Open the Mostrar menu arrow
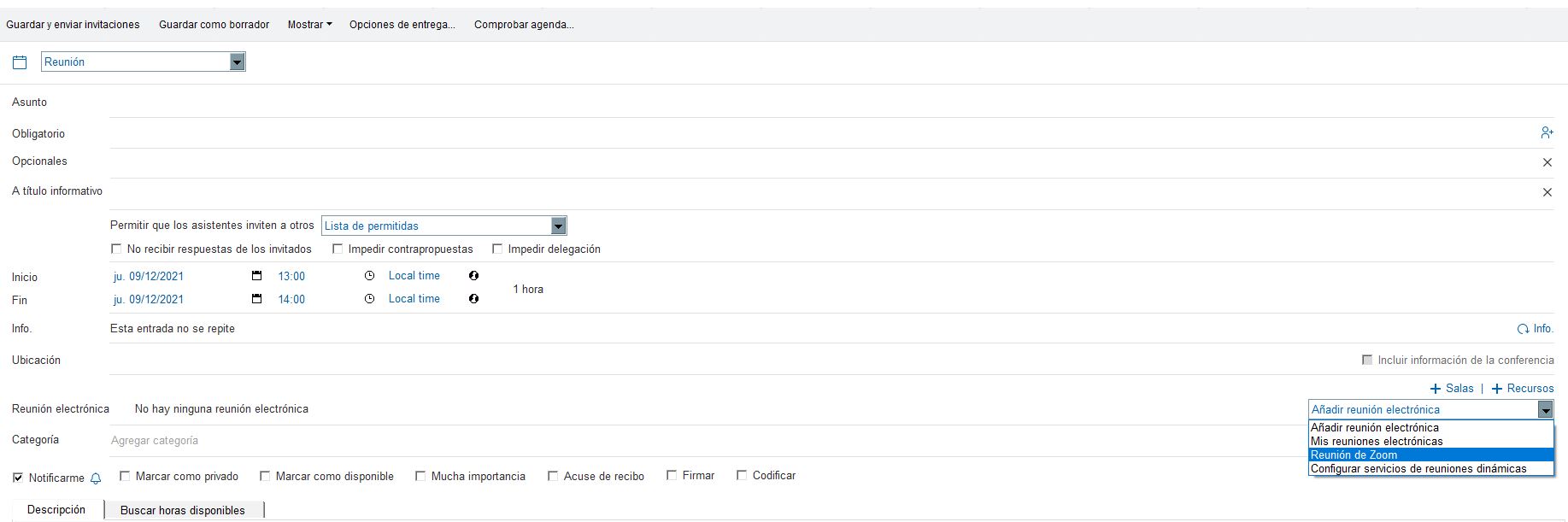This screenshot has width=1568, height=522. click(x=329, y=25)
